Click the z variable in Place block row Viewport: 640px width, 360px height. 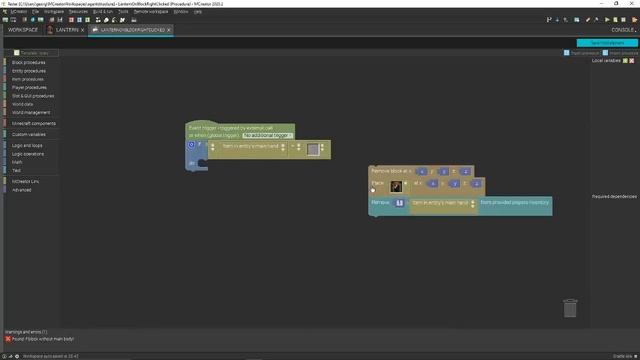click(476, 184)
